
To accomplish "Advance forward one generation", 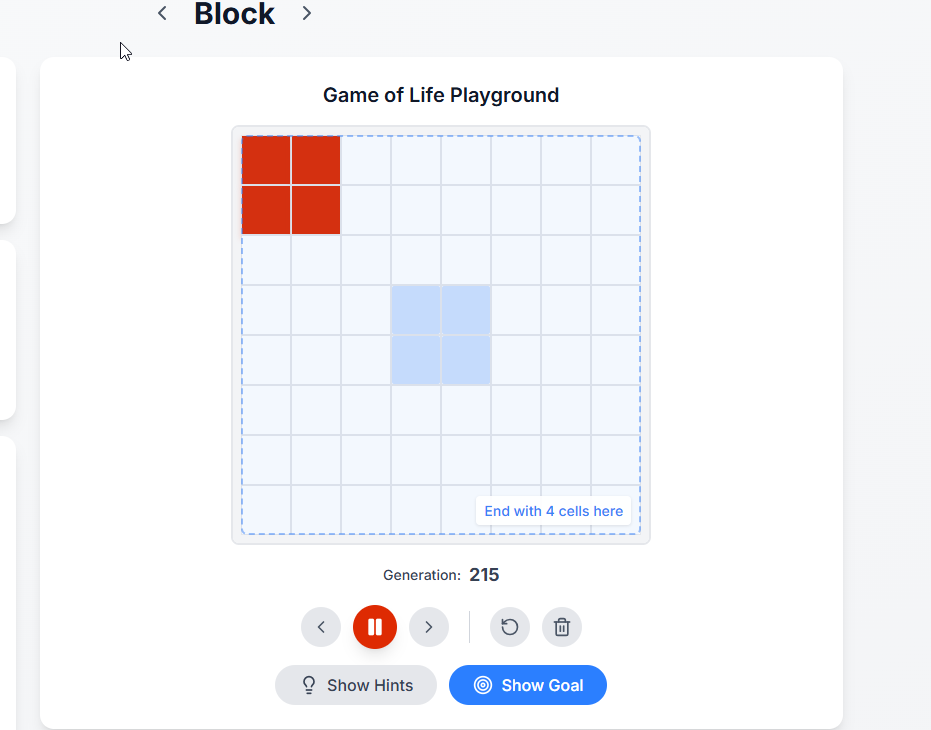I will click(429, 627).
